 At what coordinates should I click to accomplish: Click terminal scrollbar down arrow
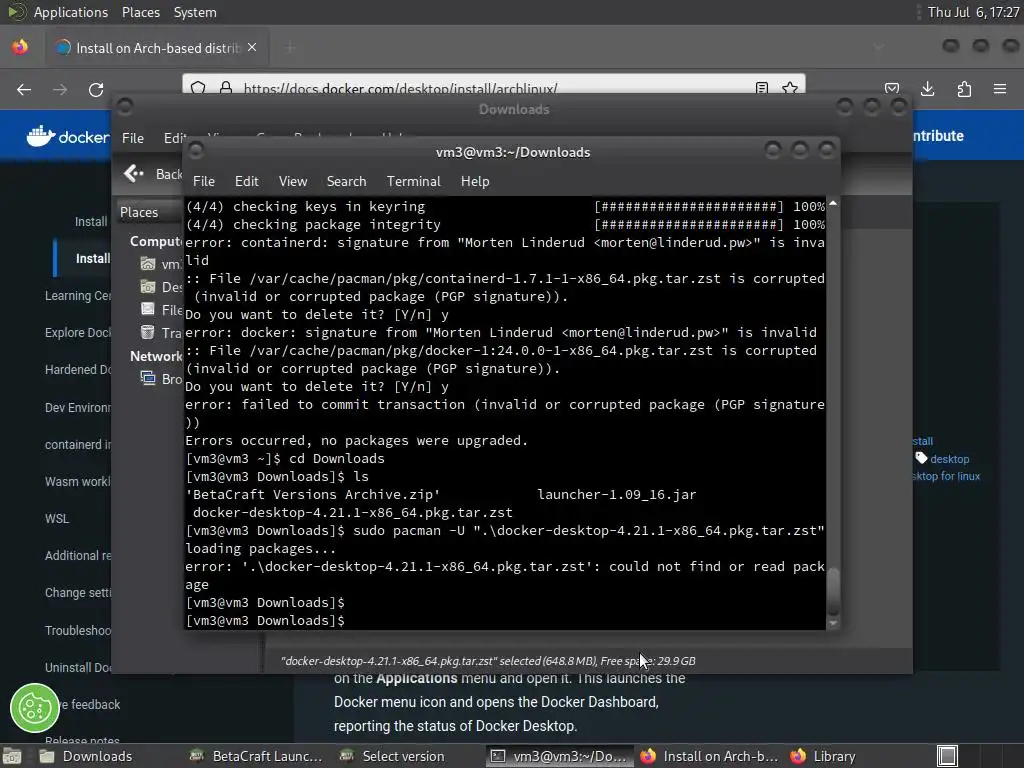833,623
